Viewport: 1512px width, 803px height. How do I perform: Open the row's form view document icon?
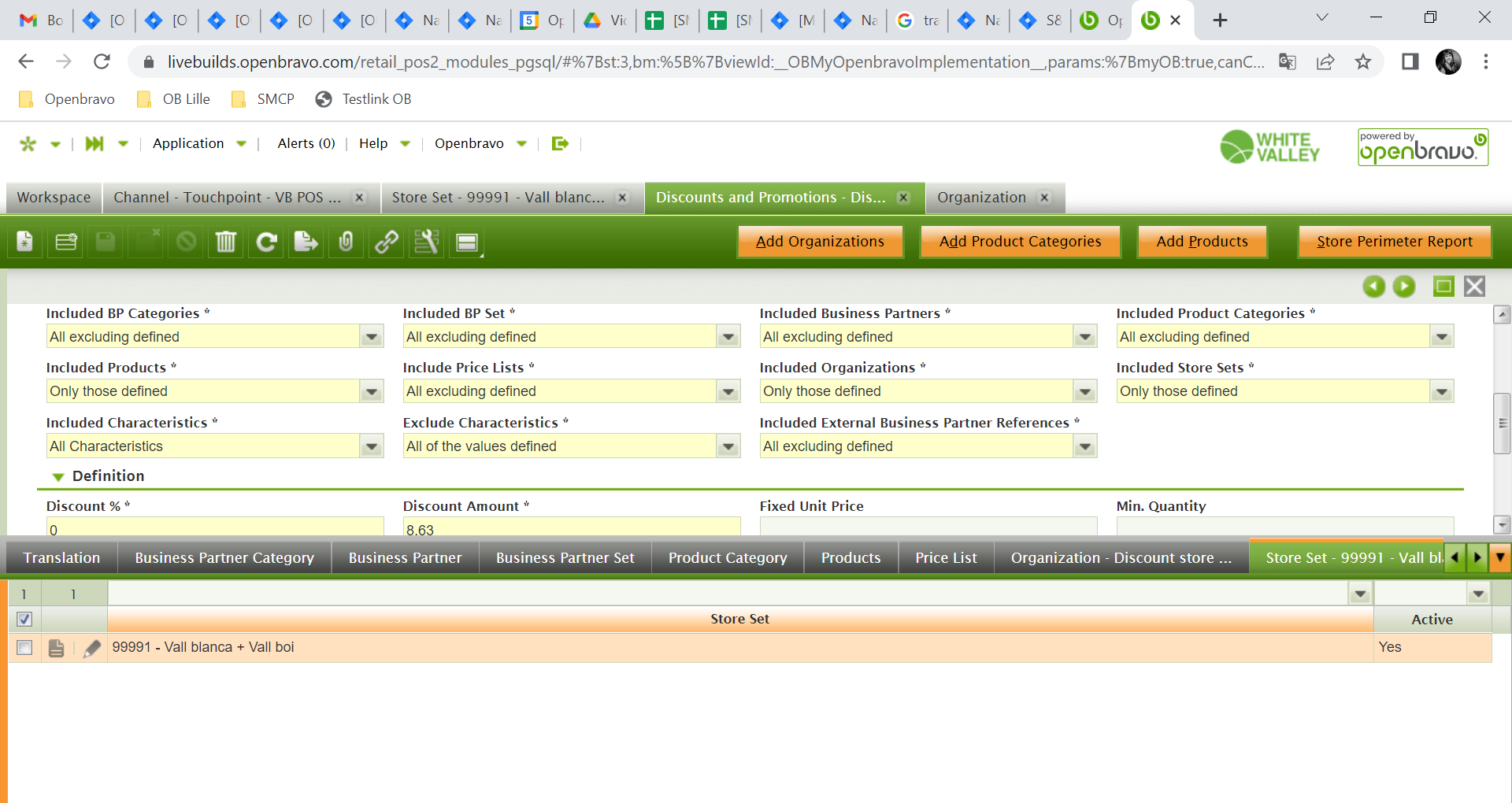point(56,648)
